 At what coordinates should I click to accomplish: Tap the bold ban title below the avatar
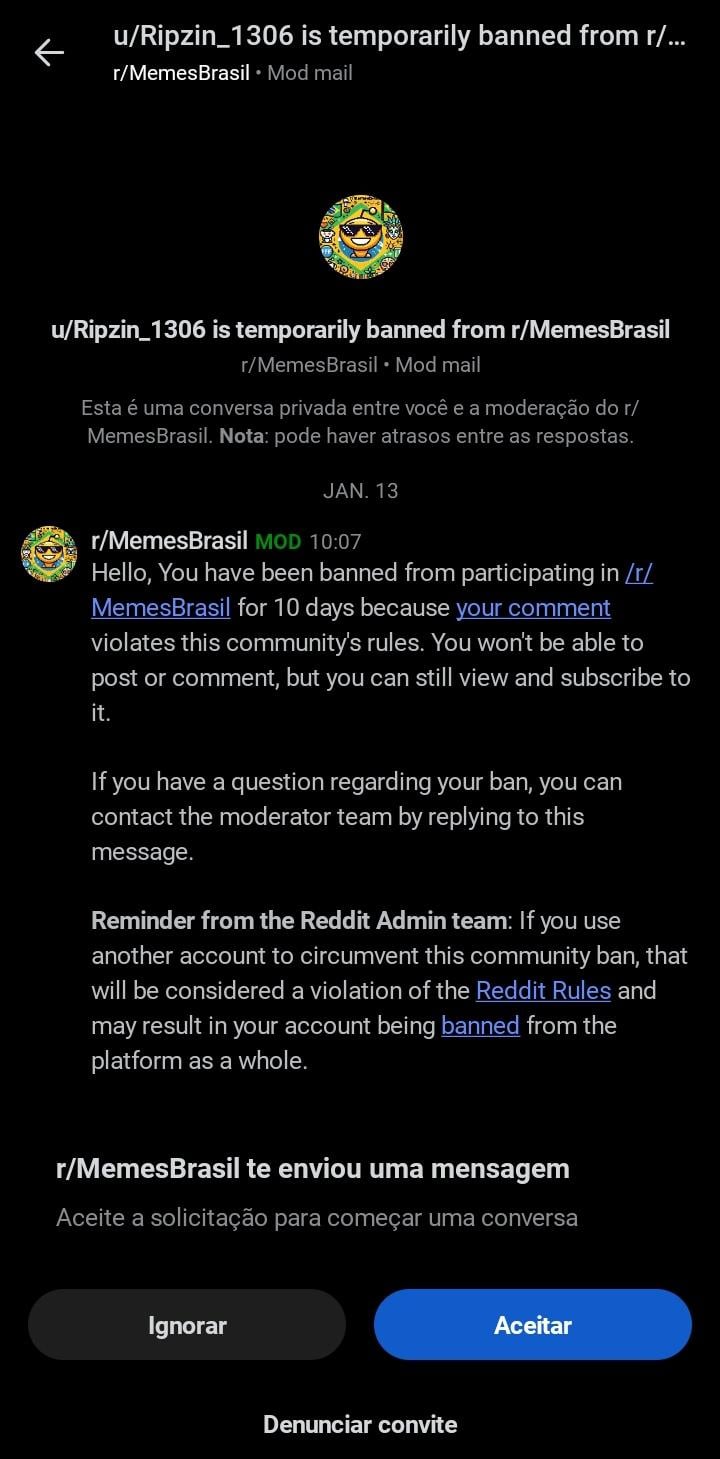(360, 330)
